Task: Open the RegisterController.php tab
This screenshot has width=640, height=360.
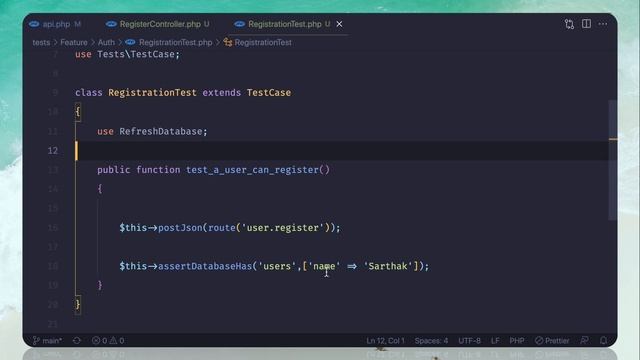Action: 158,24
